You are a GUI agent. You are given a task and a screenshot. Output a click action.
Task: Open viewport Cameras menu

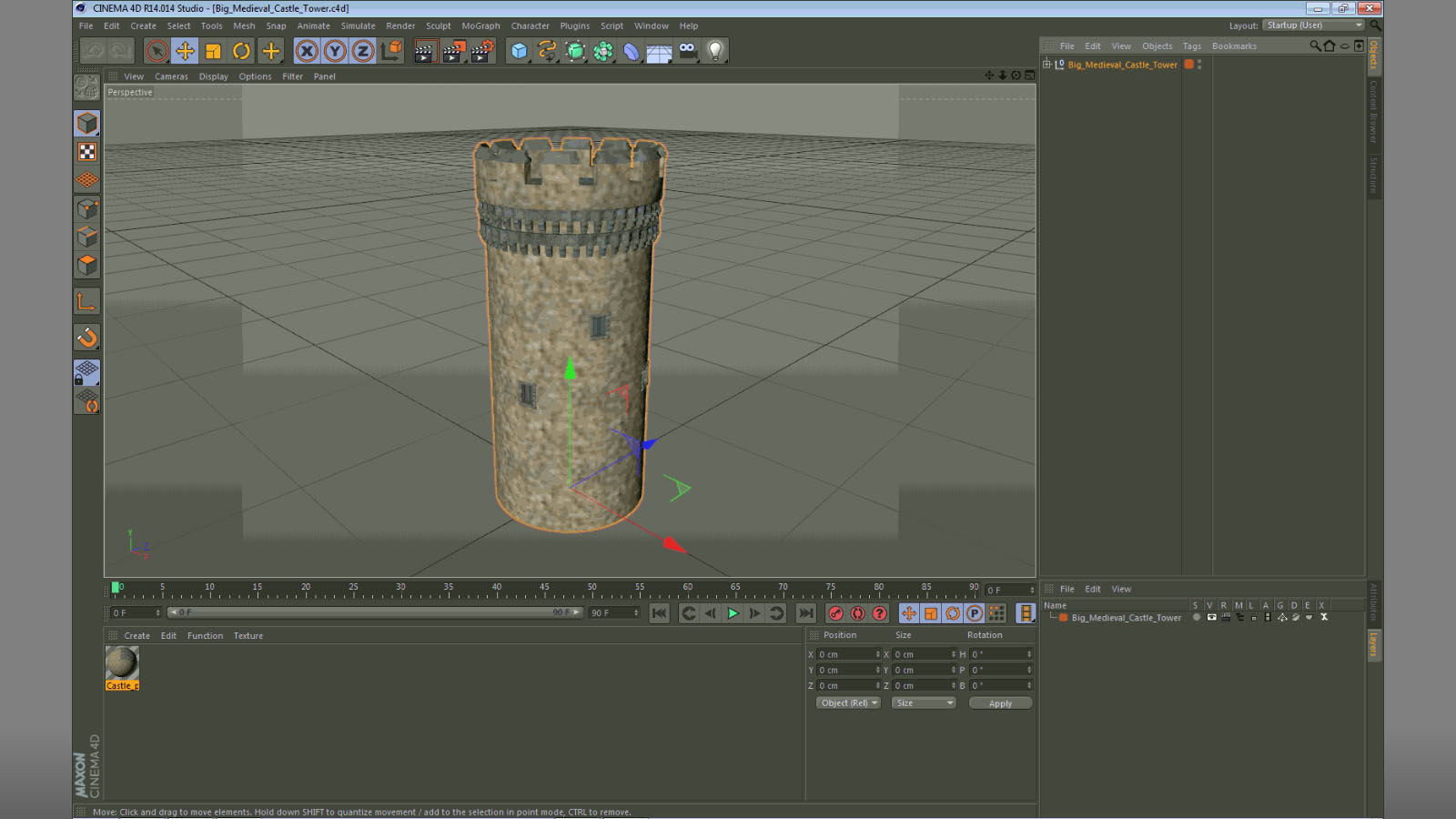pos(171,76)
